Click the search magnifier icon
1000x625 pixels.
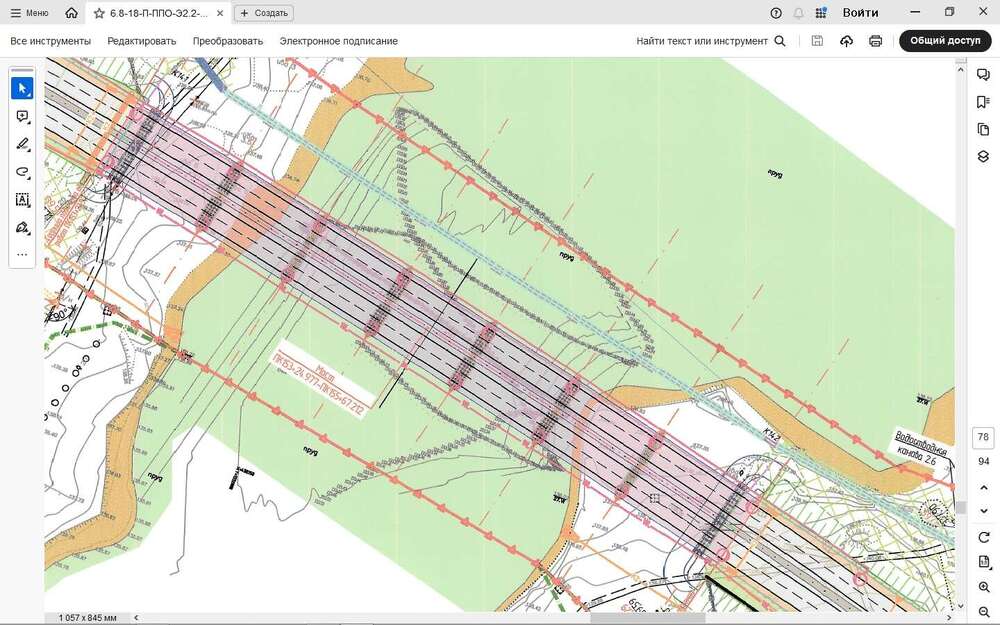point(780,41)
